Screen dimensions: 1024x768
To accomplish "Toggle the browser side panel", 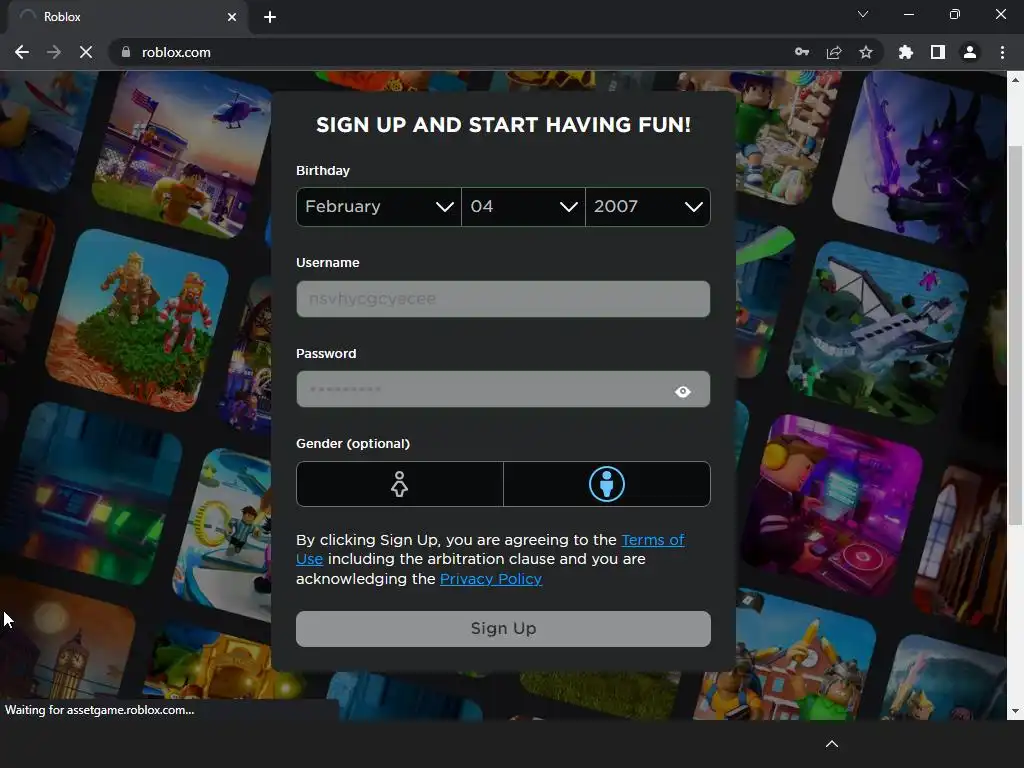I will pos(938,52).
